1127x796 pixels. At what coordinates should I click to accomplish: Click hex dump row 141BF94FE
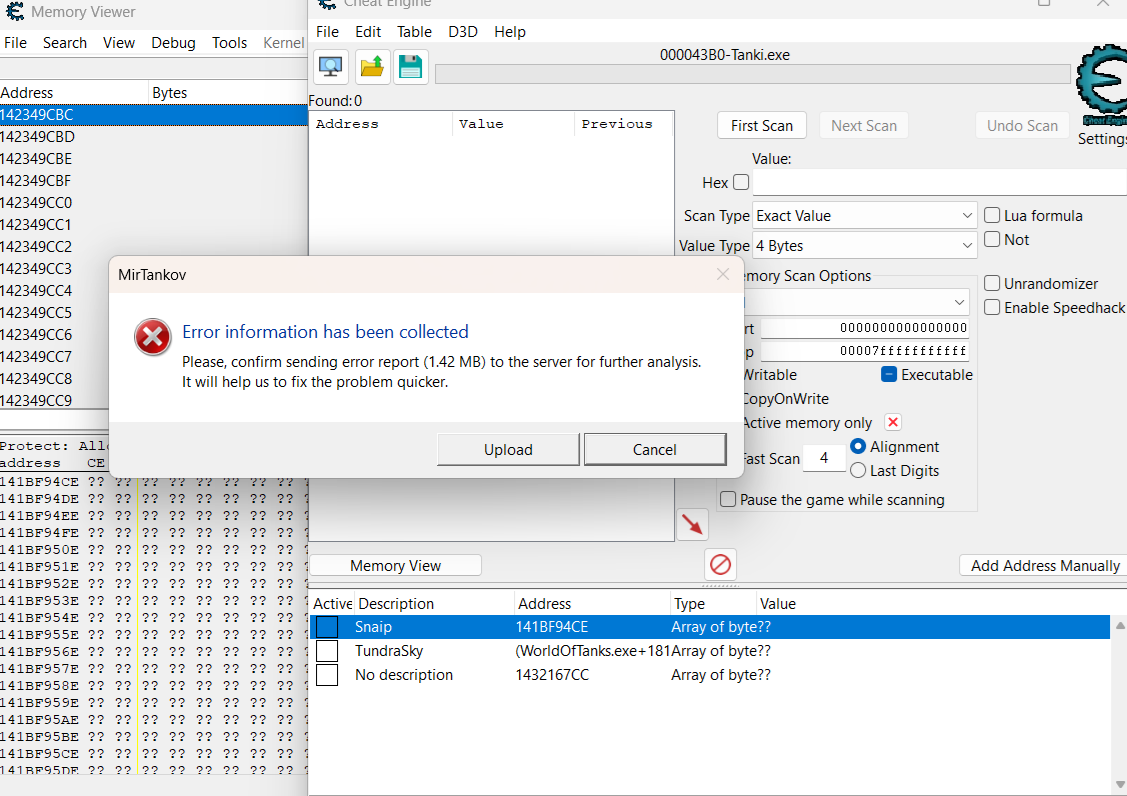tap(154, 533)
